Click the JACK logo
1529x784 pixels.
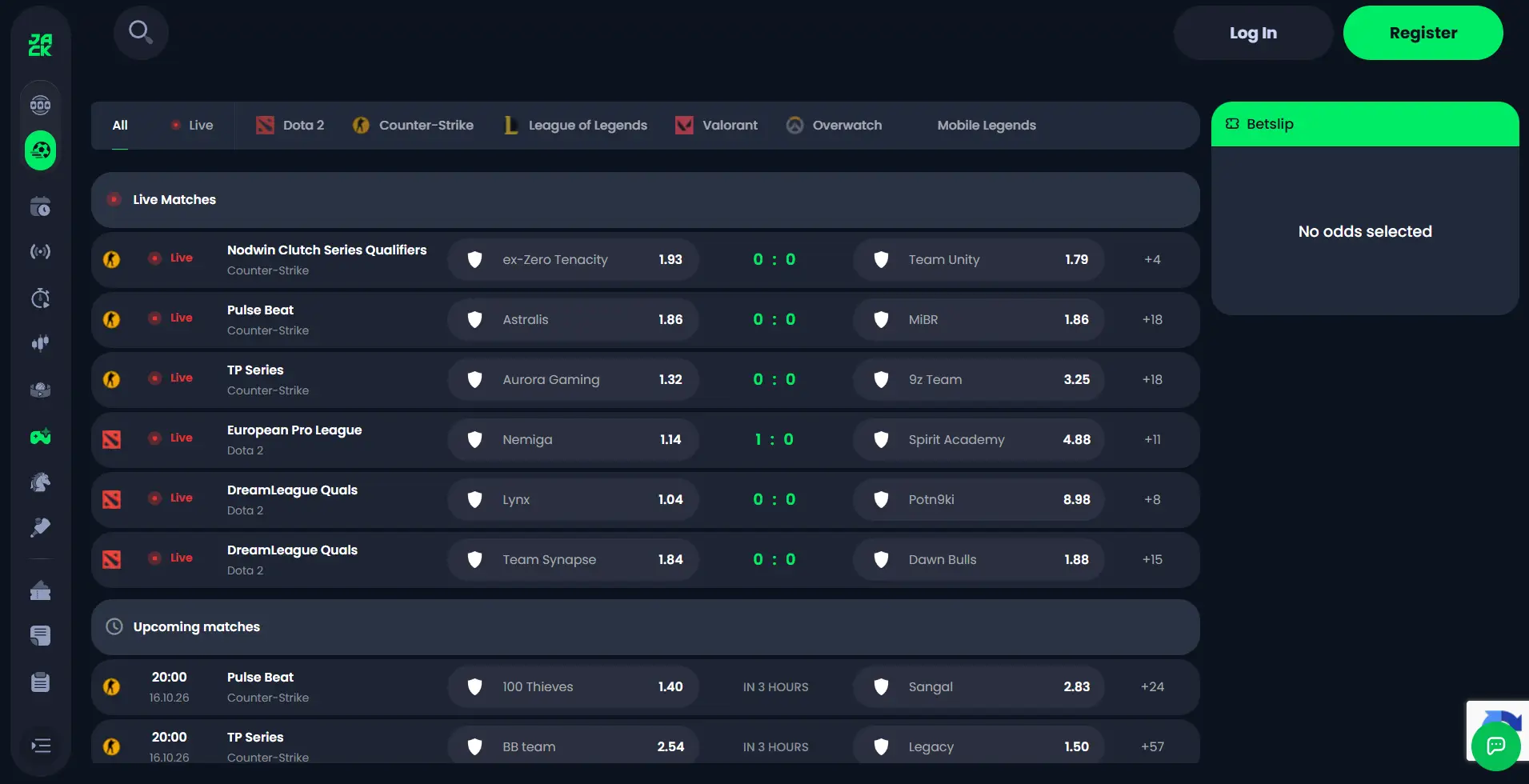pyautogui.click(x=40, y=45)
